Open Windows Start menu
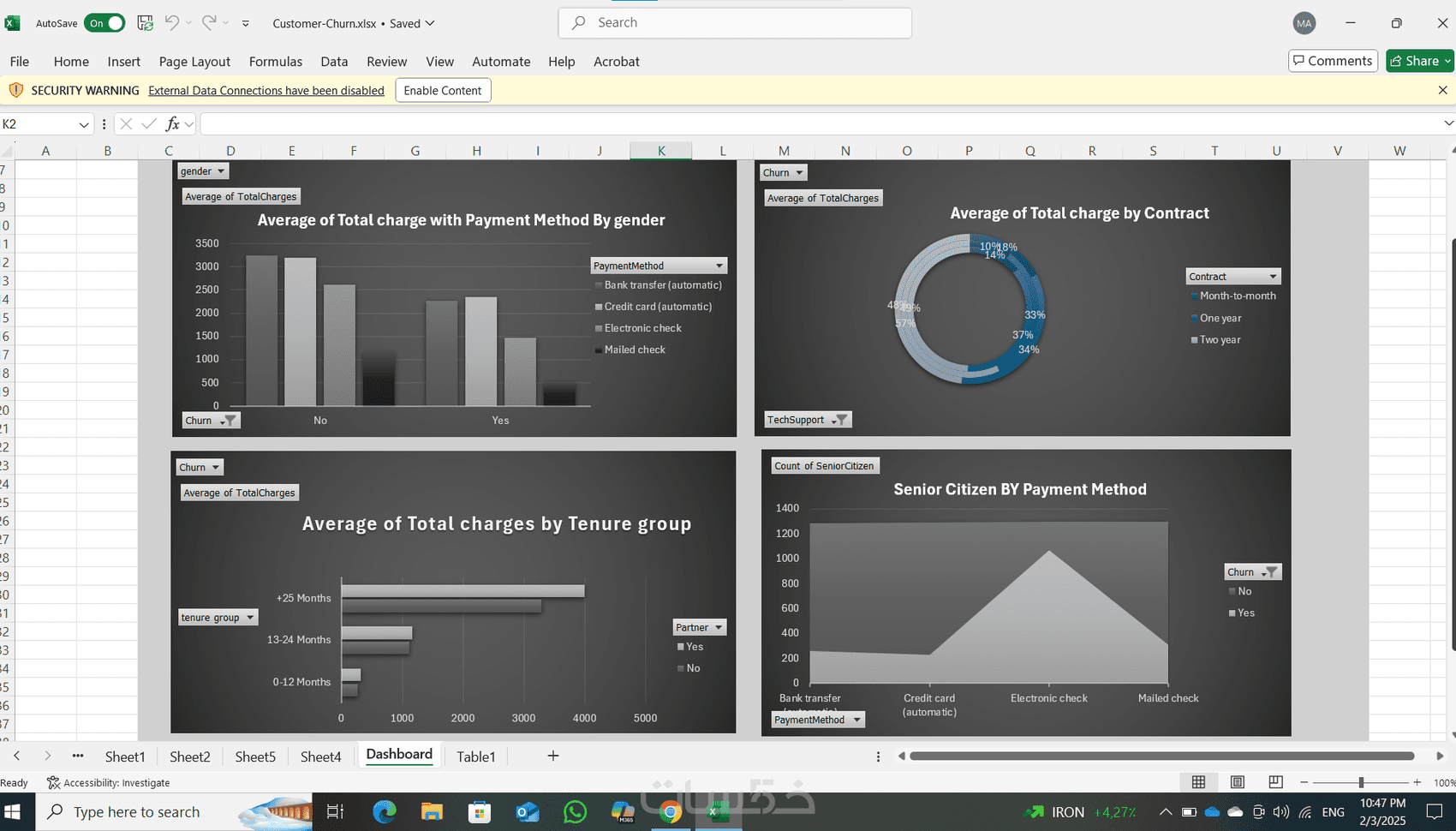The height and width of the screenshot is (831, 1456). pos(13,811)
